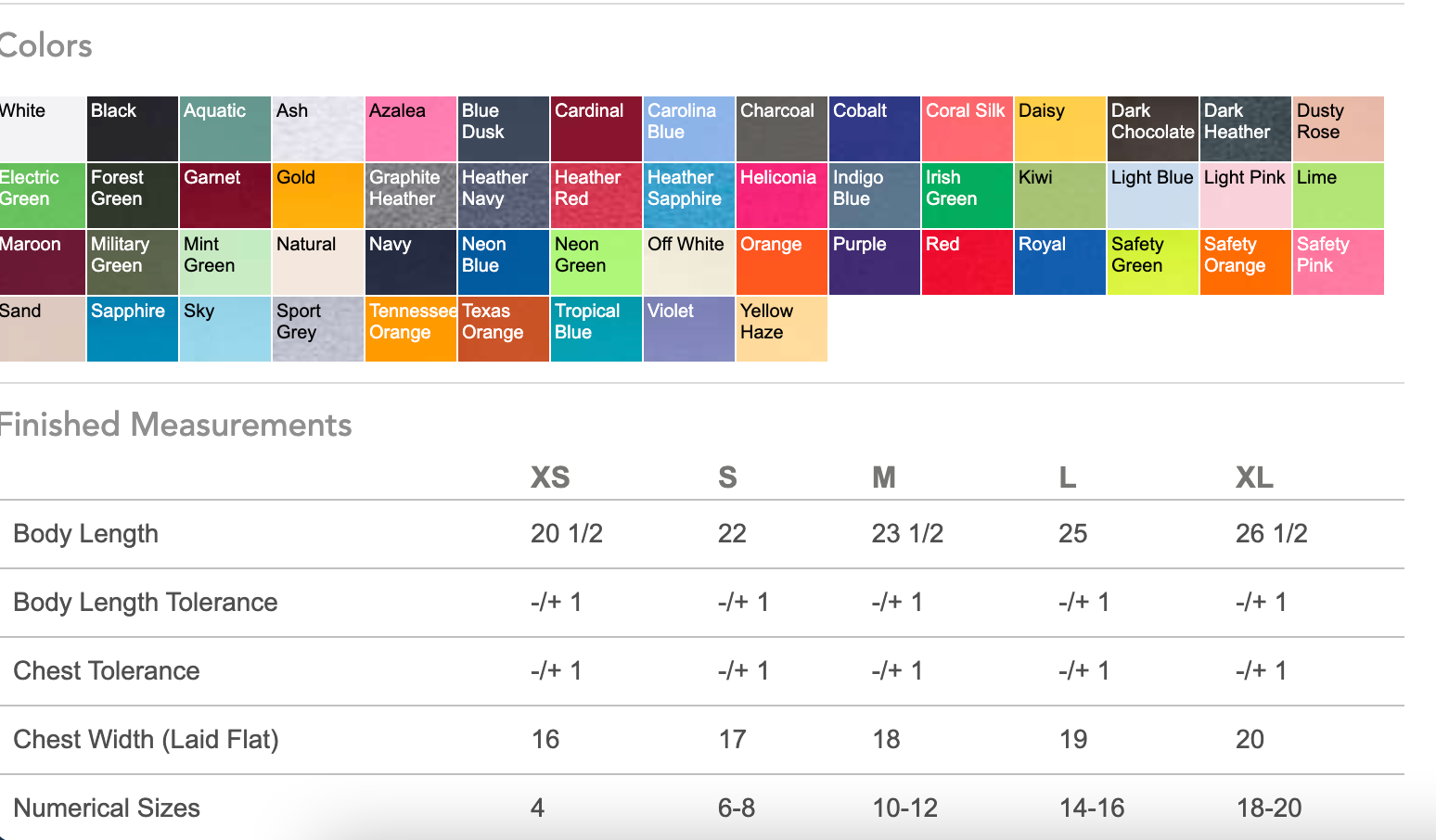Select the Dusty Rose swatch
The image size is (1436, 840).
pos(1339,129)
